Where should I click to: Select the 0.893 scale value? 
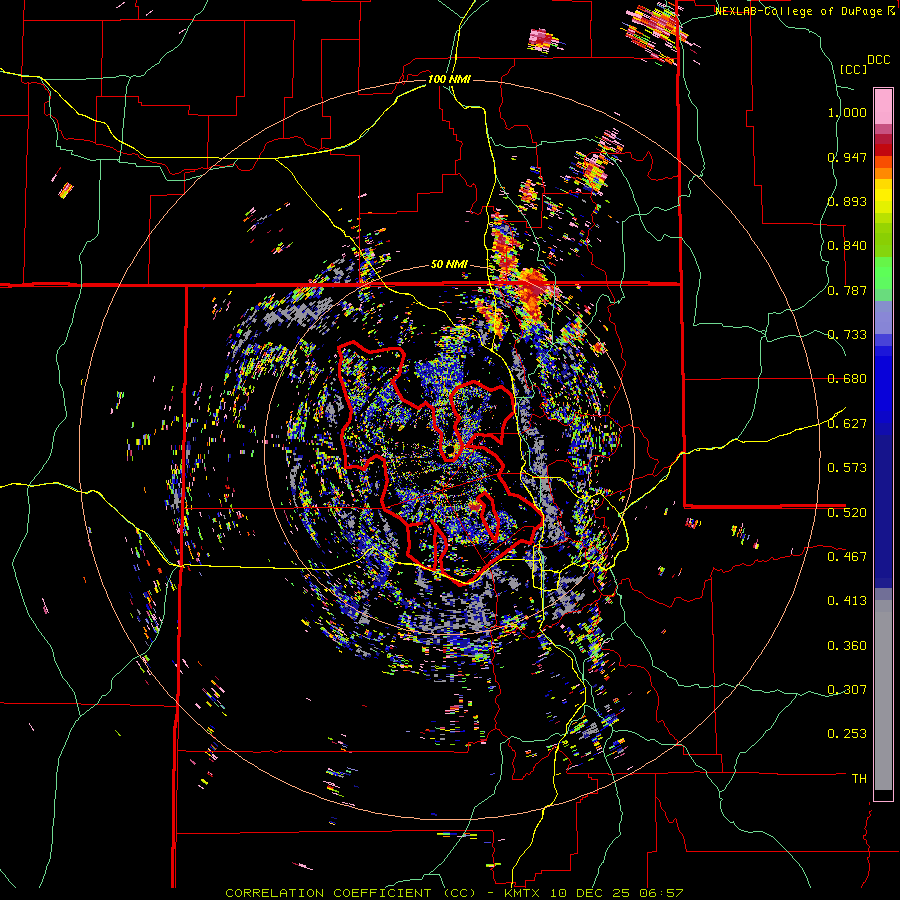coord(847,201)
